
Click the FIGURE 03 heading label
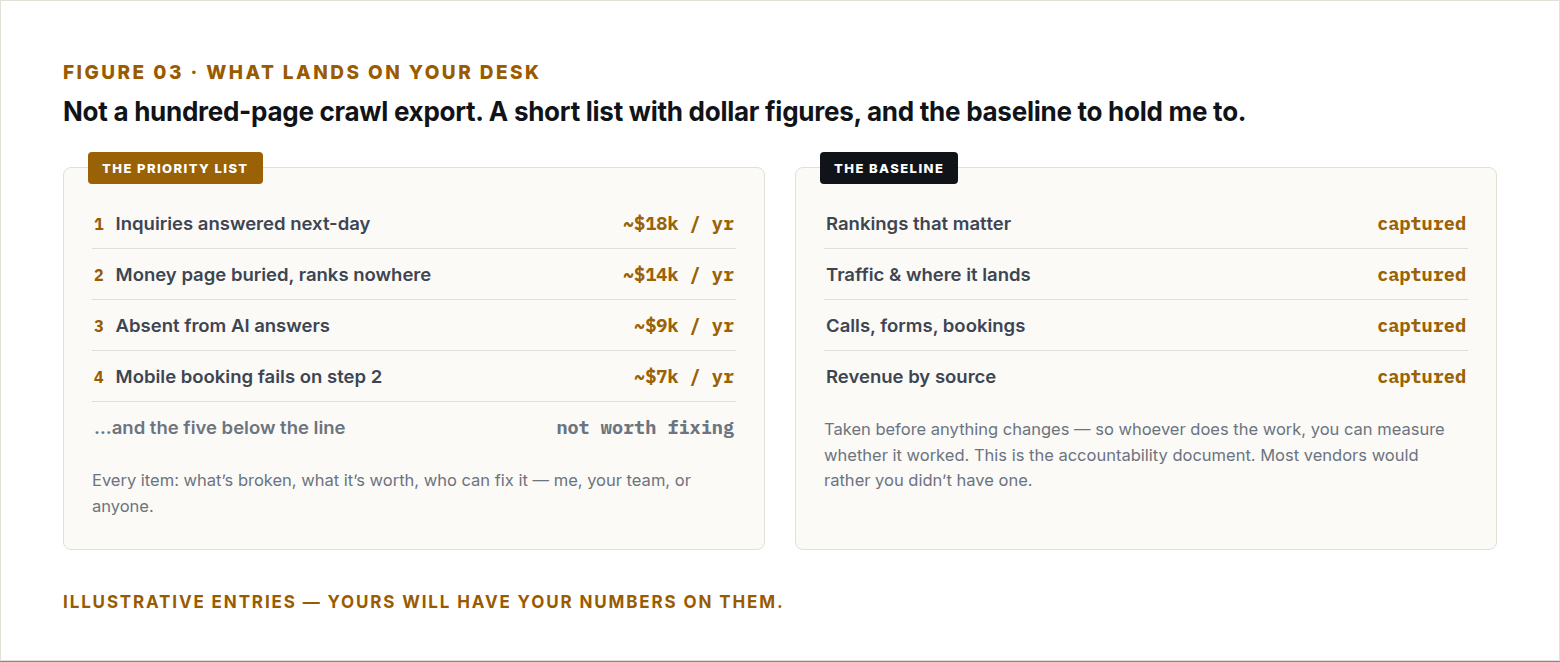[x=301, y=72]
